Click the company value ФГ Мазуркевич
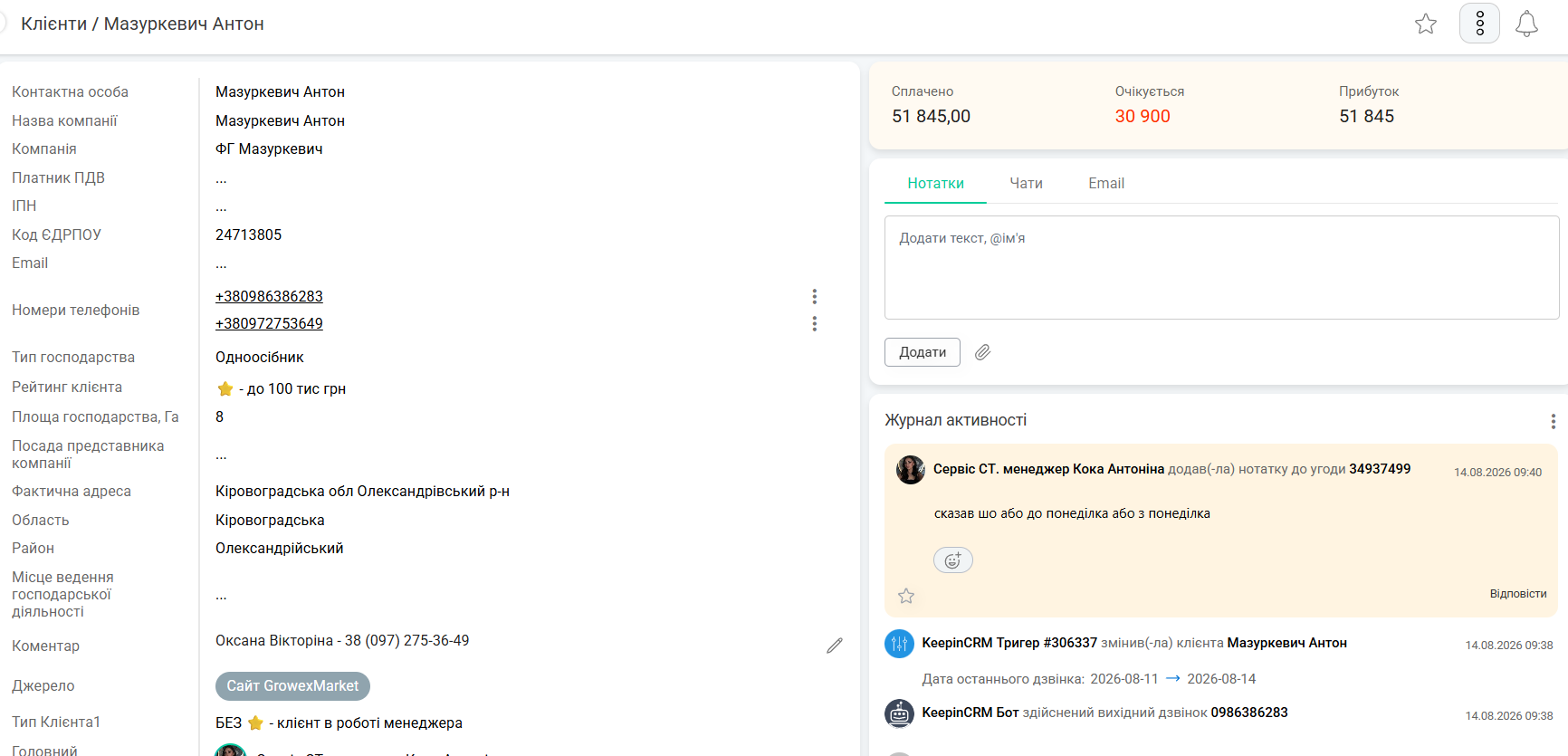The width and height of the screenshot is (1568, 756). 269,148
